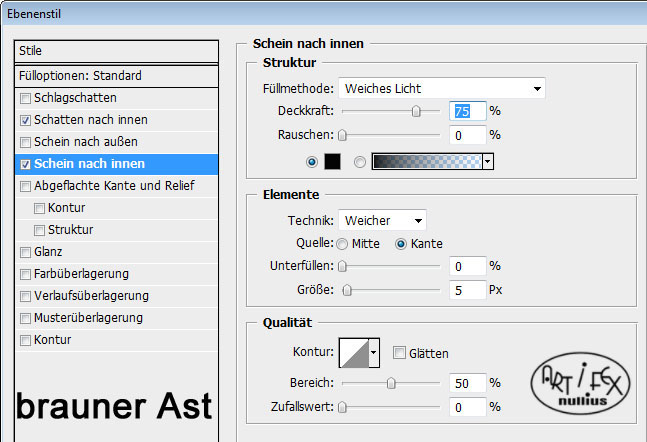
Task: Open Verlaufsüberlagerung settings label
Action: coord(91,296)
